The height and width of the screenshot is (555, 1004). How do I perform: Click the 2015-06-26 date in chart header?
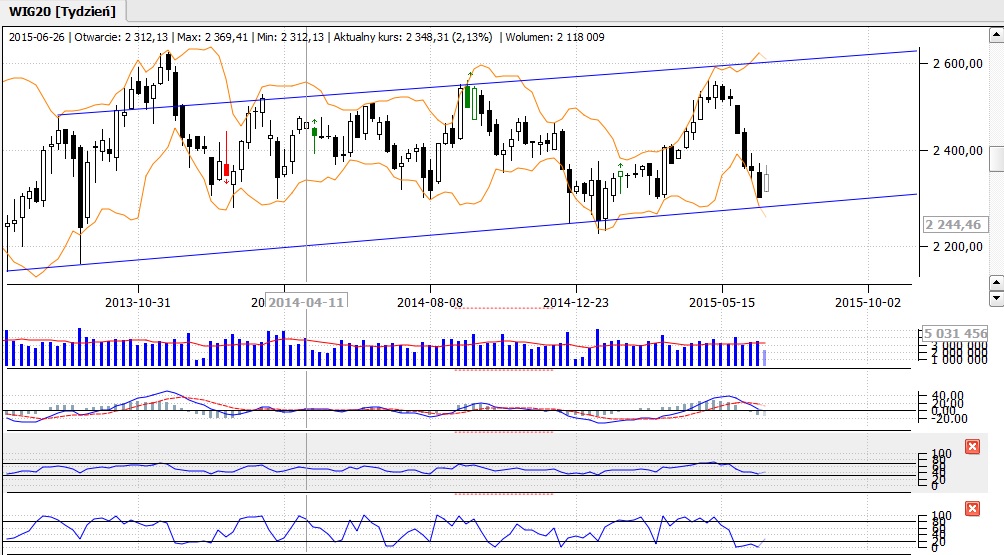[x=36, y=37]
